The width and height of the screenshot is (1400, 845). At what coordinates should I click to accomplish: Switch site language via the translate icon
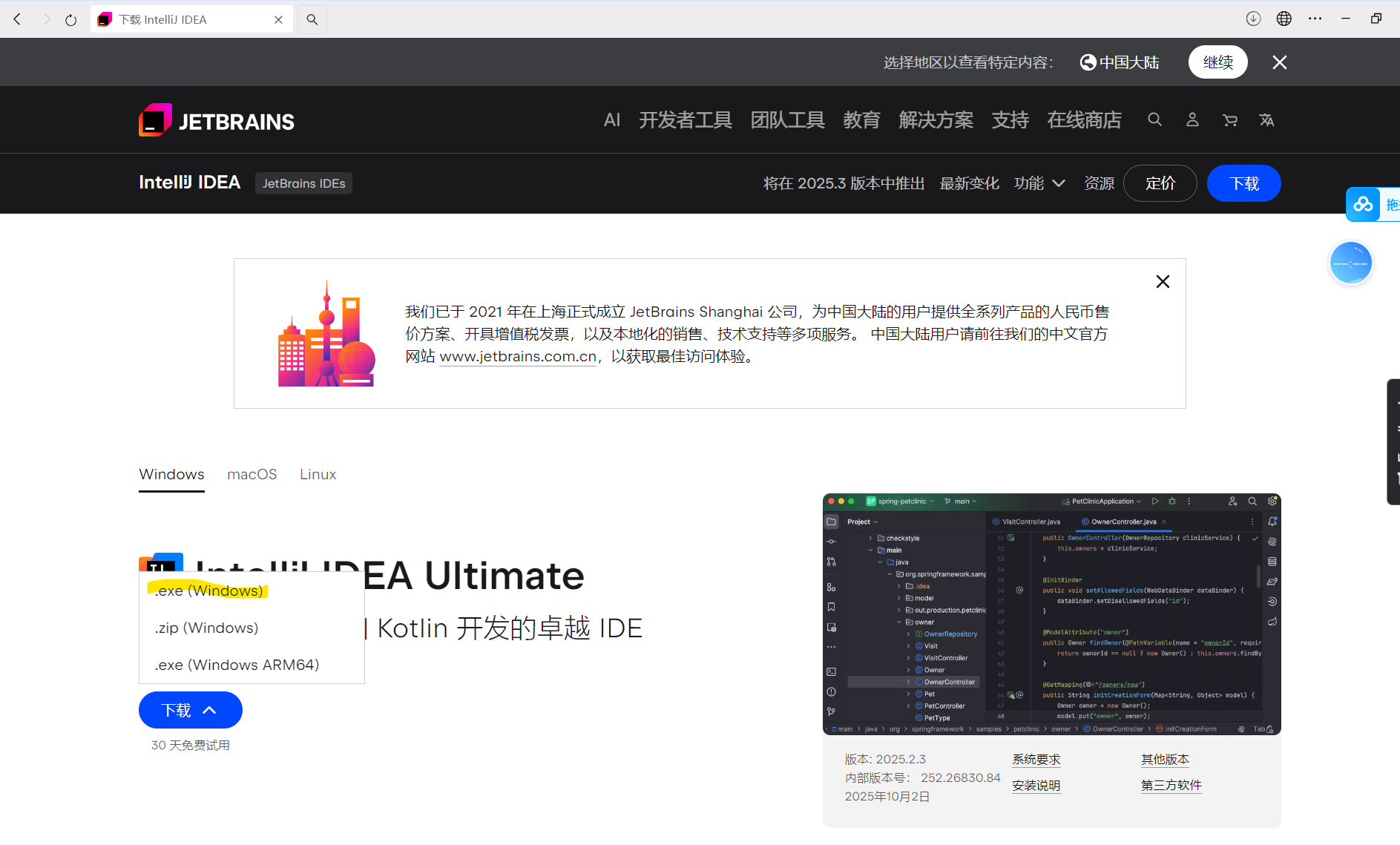pos(1266,119)
